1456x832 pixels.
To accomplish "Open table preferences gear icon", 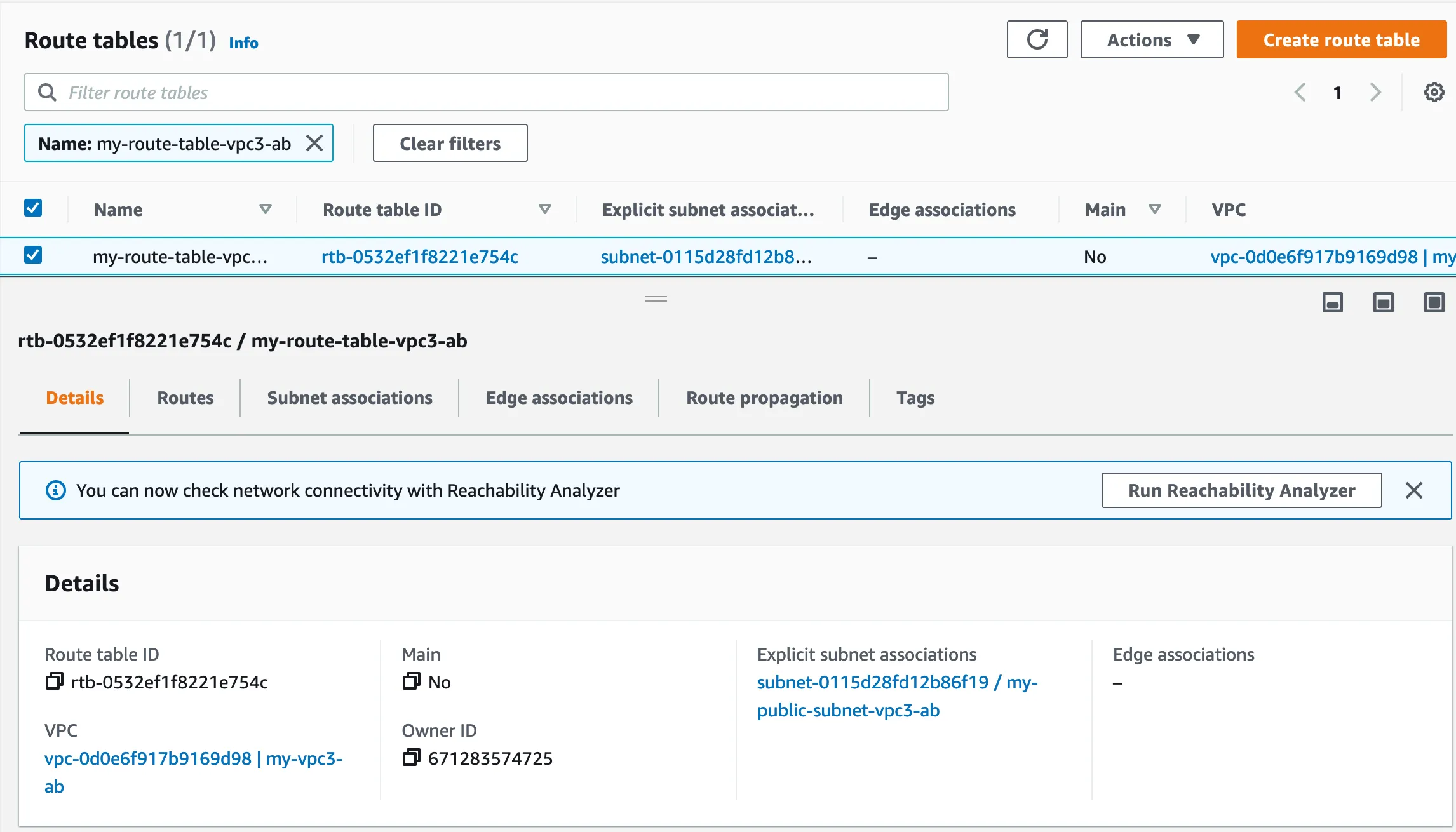I will 1434,93.
